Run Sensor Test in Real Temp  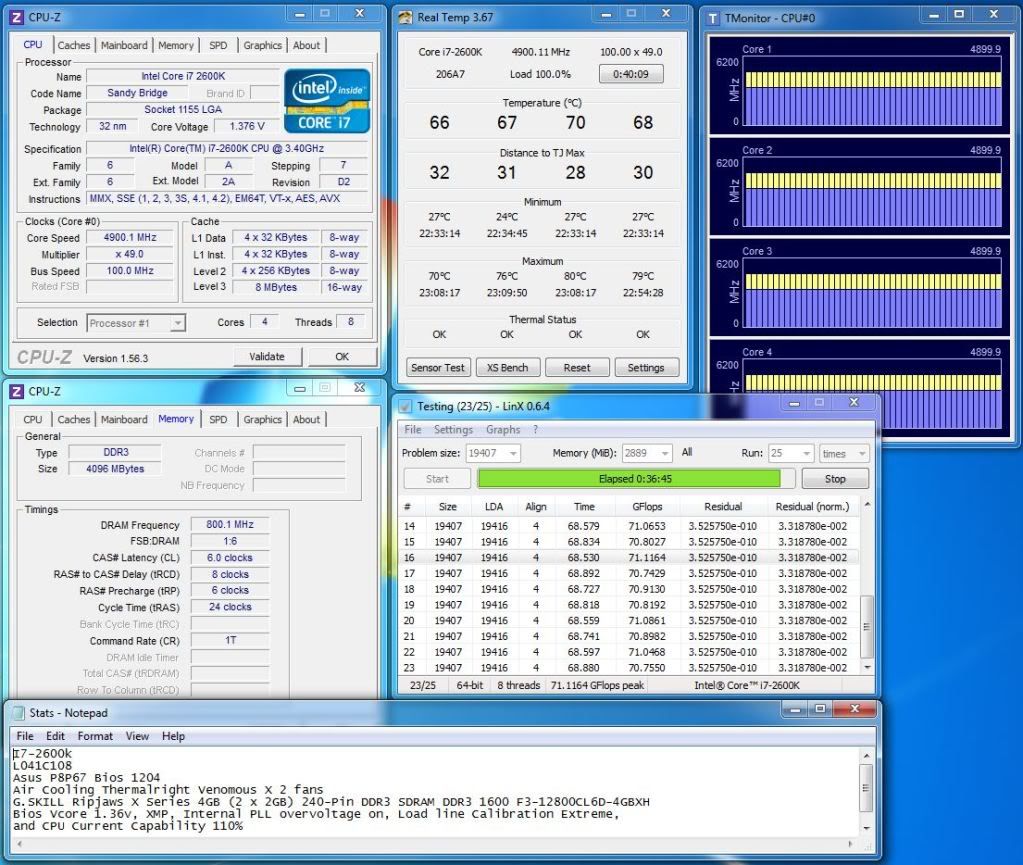438,367
